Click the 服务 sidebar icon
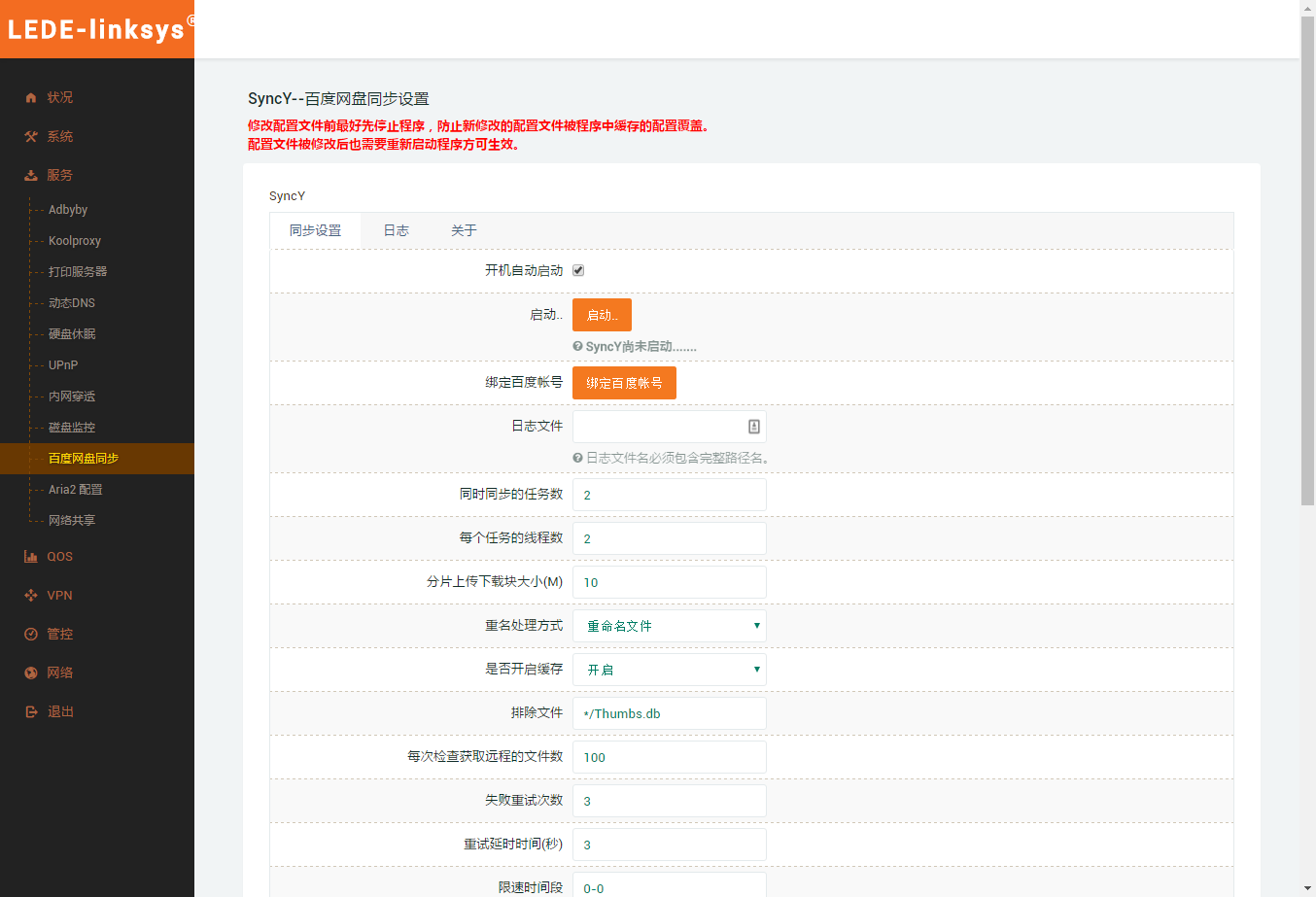 pyautogui.click(x=31, y=176)
